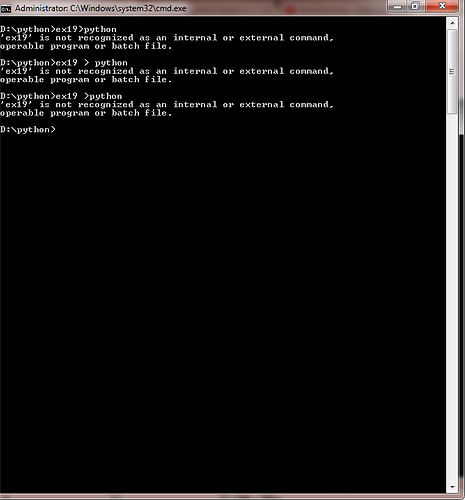
Task: Click the third 'ex19' not recognized error line
Action: 167,104
